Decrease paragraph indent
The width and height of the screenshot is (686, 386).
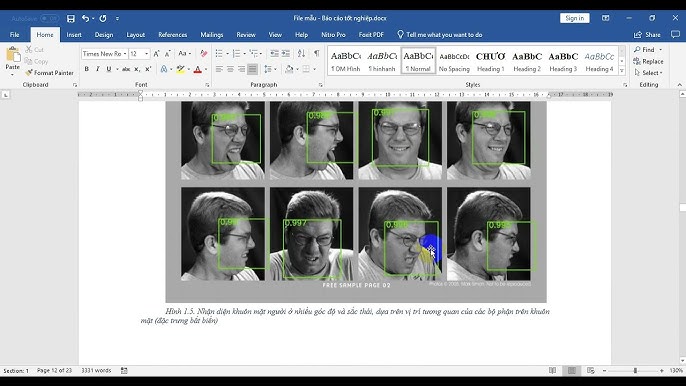point(274,53)
